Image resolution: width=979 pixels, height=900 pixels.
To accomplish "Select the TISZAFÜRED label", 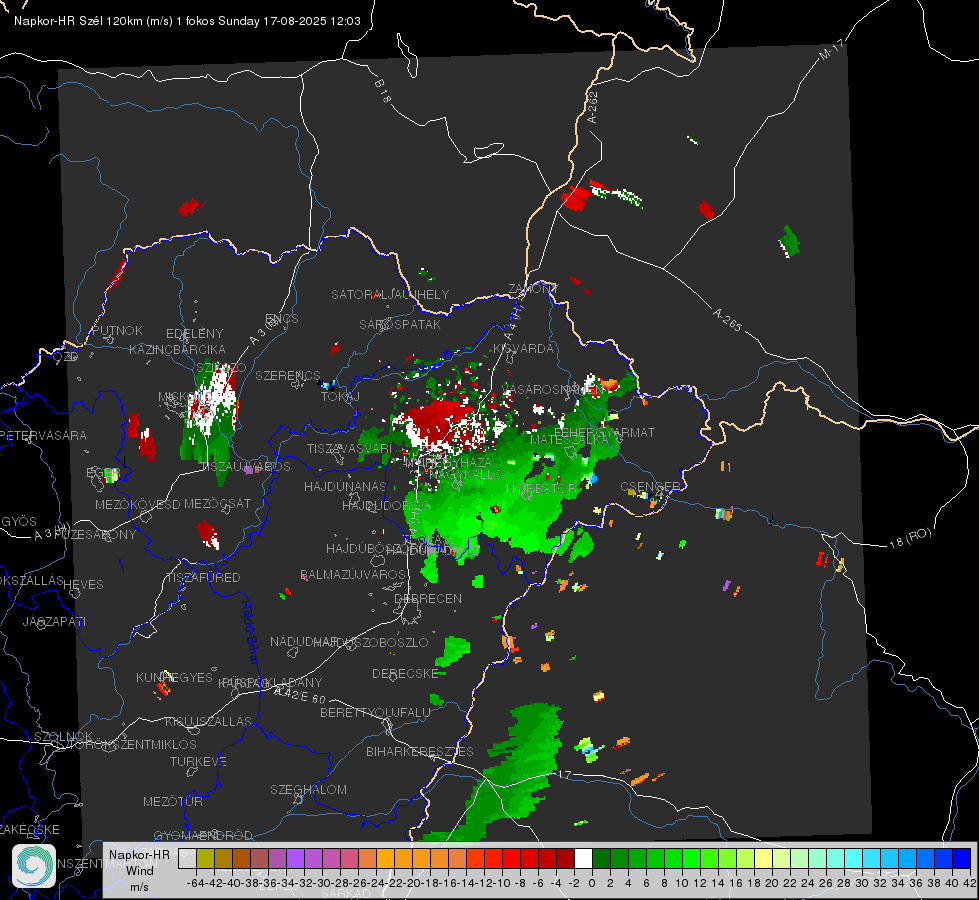I will [x=203, y=578].
